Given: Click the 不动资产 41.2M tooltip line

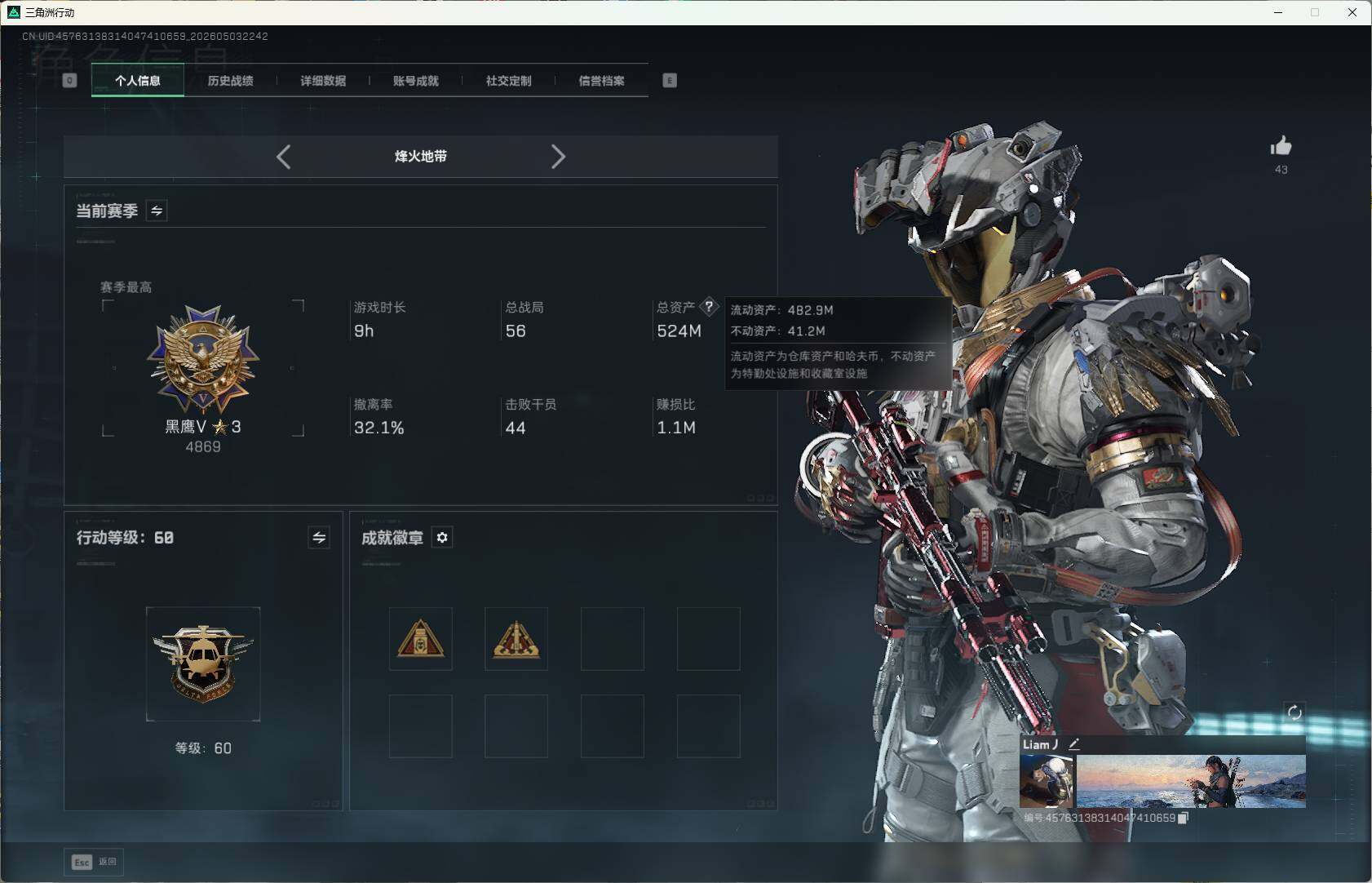Looking at the screenshot, I should point(777,331).
